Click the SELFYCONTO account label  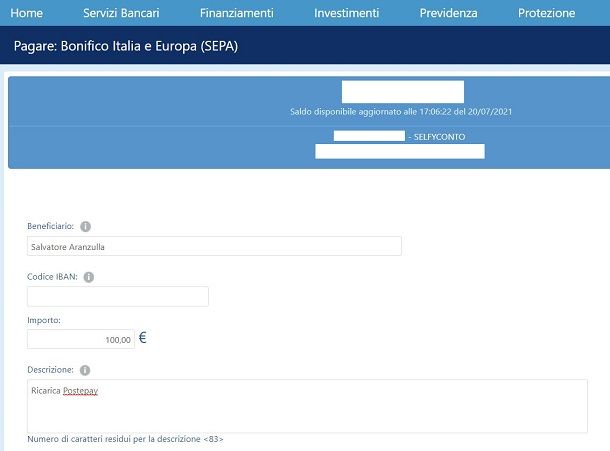click(439, 137)
